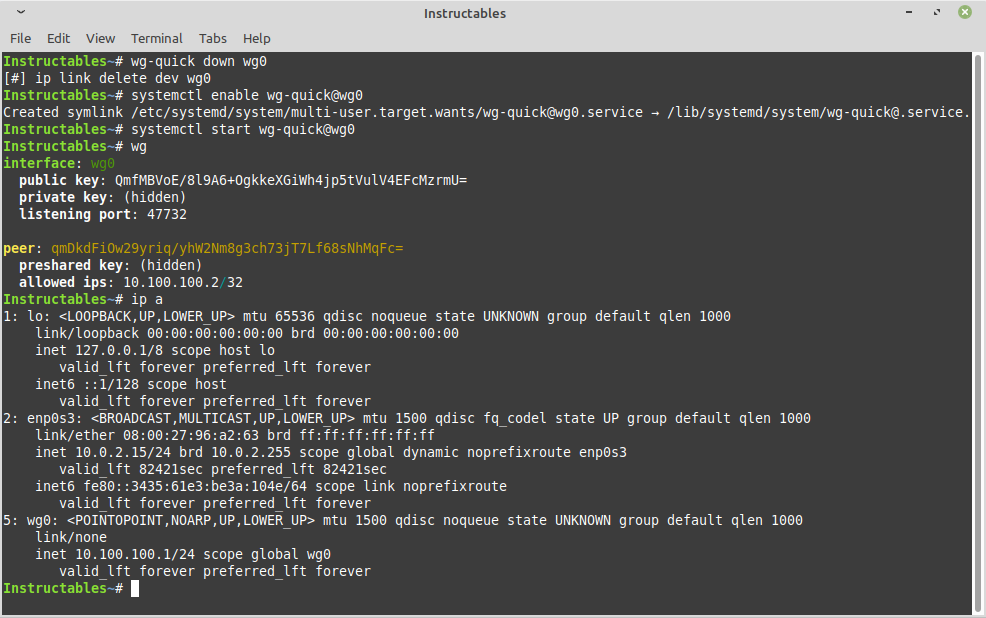Screen dimensions: 986x618
Task: Open the View menu
Action: [x=100, y=38]
